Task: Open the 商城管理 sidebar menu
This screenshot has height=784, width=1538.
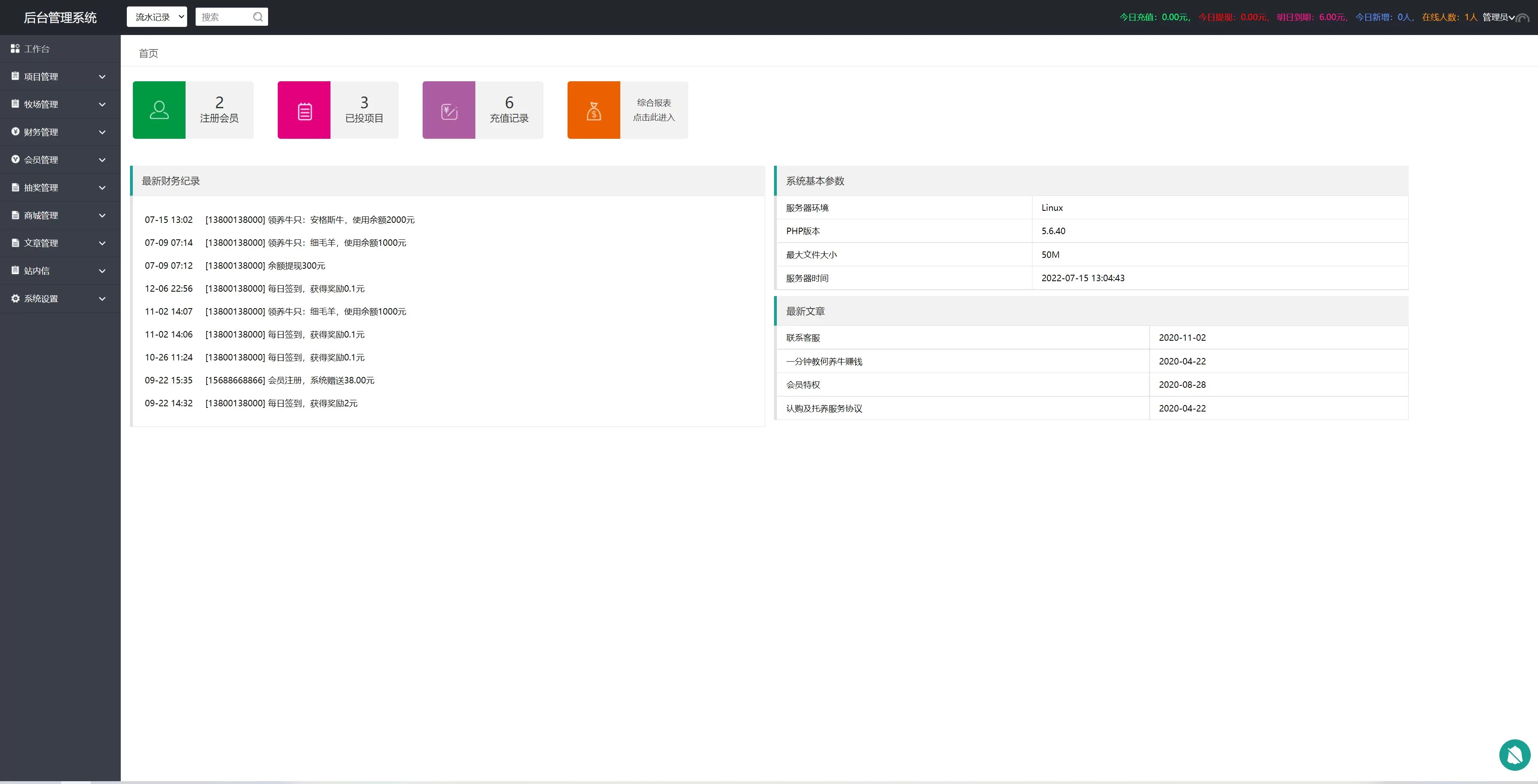Action: (41, 215)
